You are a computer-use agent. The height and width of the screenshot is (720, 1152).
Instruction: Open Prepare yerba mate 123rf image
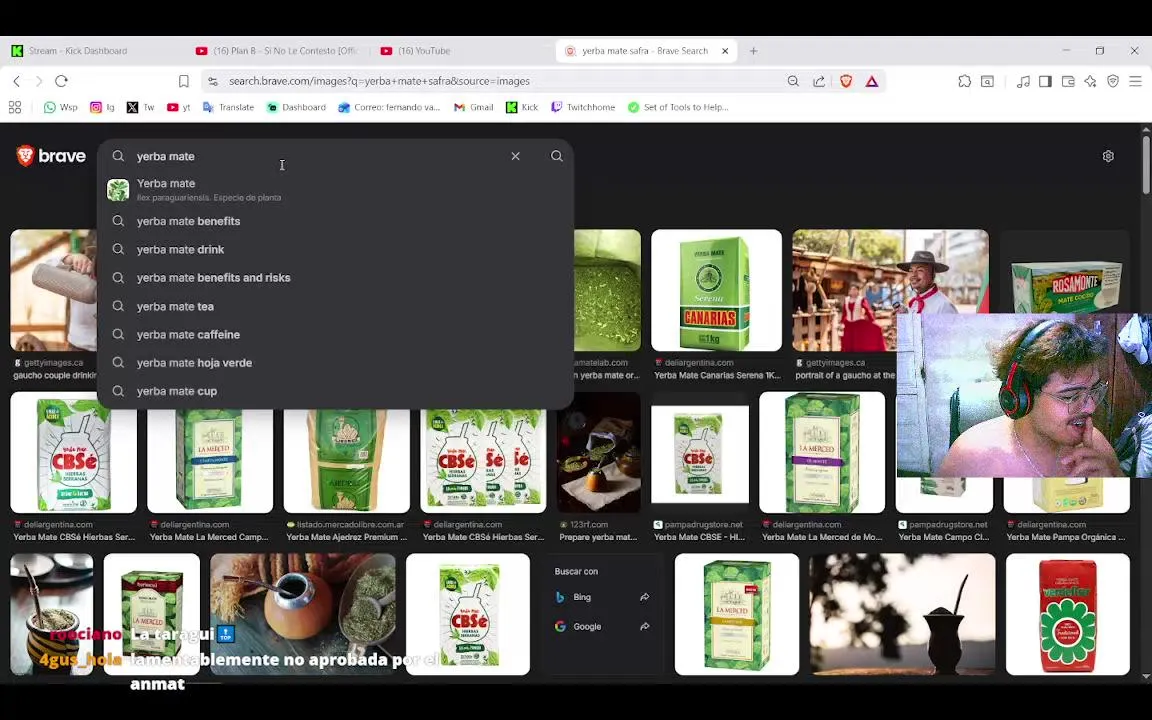[599, 453]
